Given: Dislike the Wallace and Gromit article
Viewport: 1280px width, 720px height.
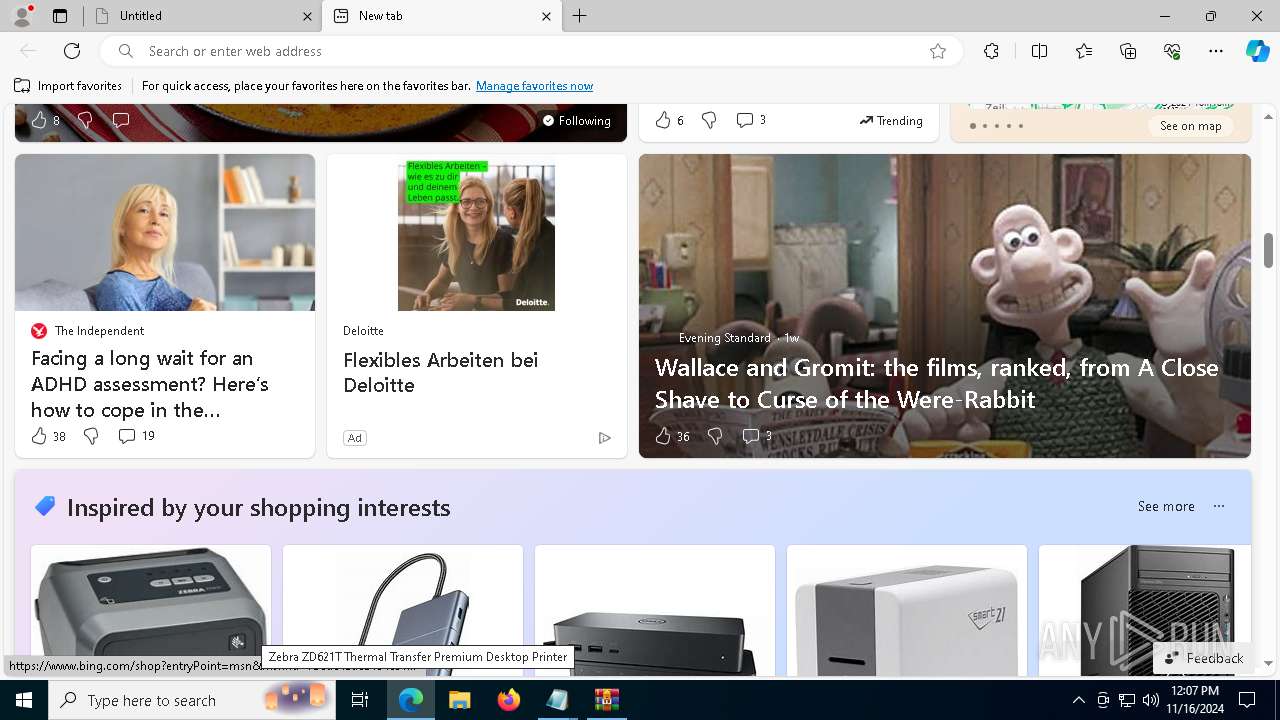Looking at the screenshot, I should coord(714,436).
